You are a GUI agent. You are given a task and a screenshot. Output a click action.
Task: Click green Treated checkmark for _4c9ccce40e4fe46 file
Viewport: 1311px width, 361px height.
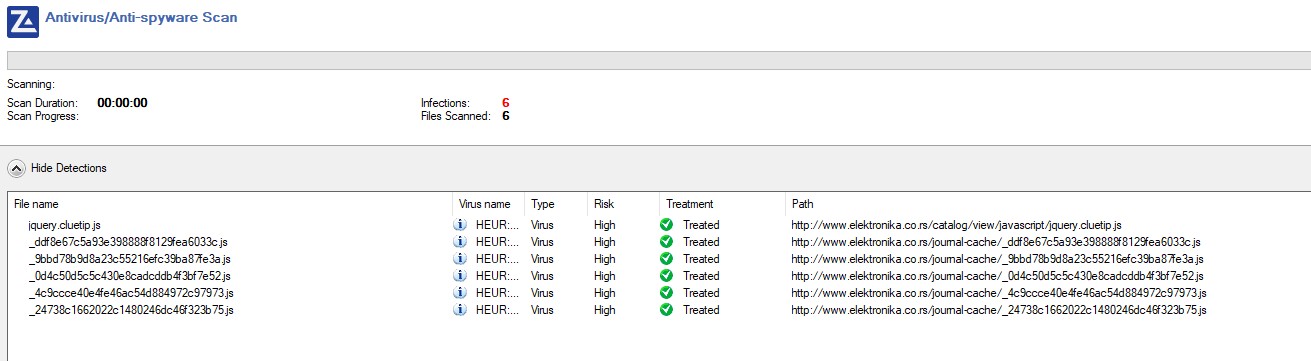click(x=667, y=293)
